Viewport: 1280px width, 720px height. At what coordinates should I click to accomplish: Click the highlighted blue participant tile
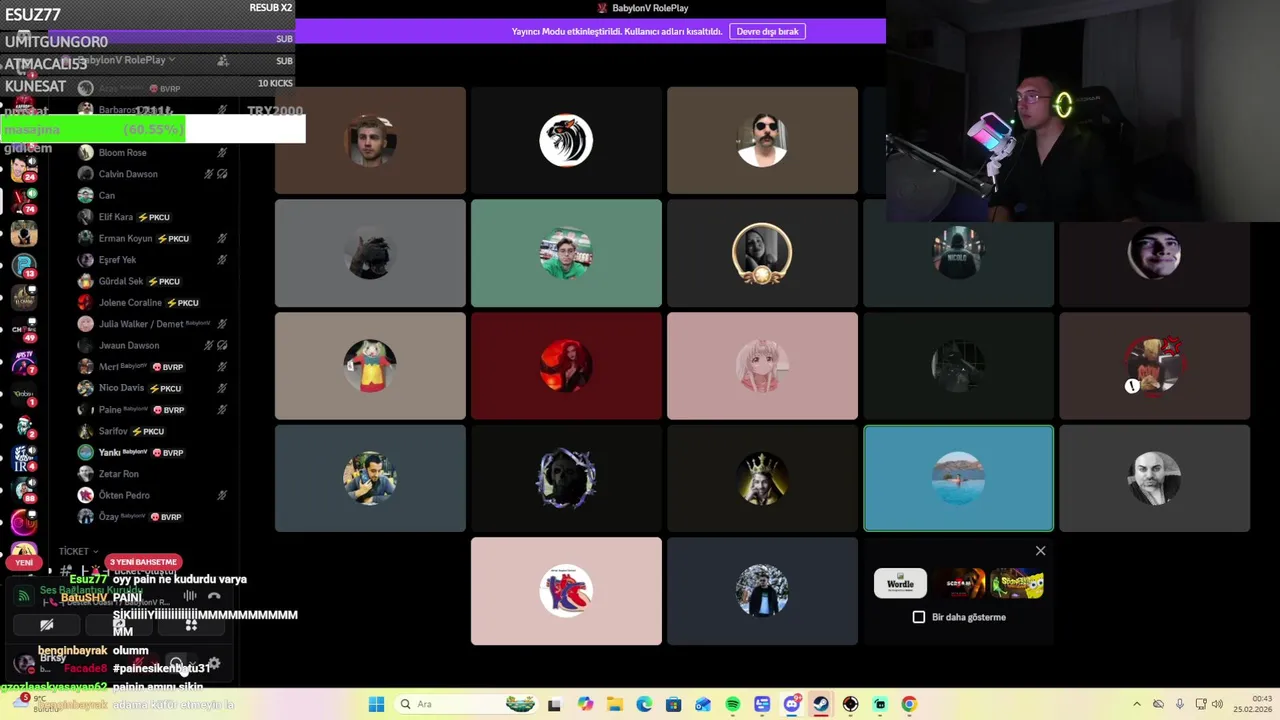[x=958, y=478]
